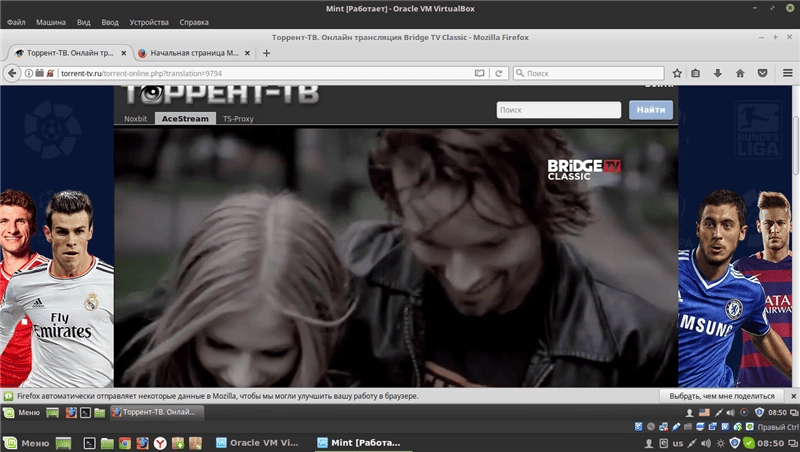This screenshot has width=800, height=452.
Task: Open the Устройства menu
Action: click(149, 22)
